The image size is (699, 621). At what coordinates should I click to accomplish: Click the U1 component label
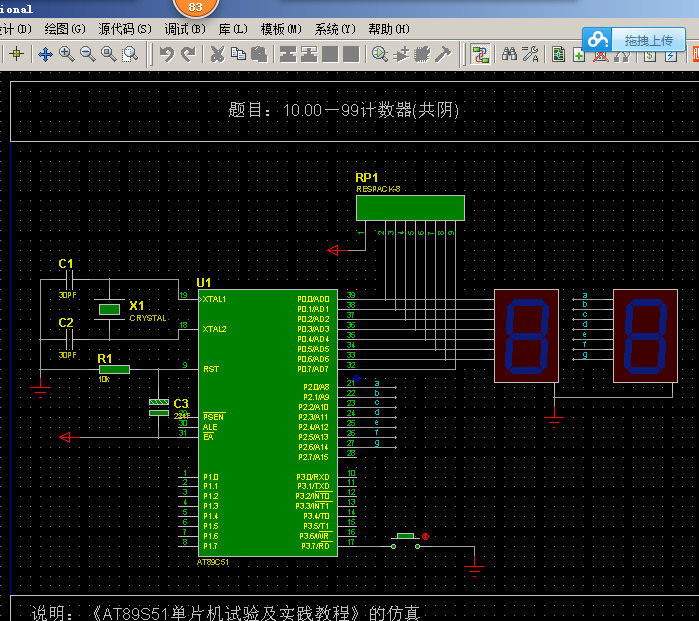pos(203,283)
